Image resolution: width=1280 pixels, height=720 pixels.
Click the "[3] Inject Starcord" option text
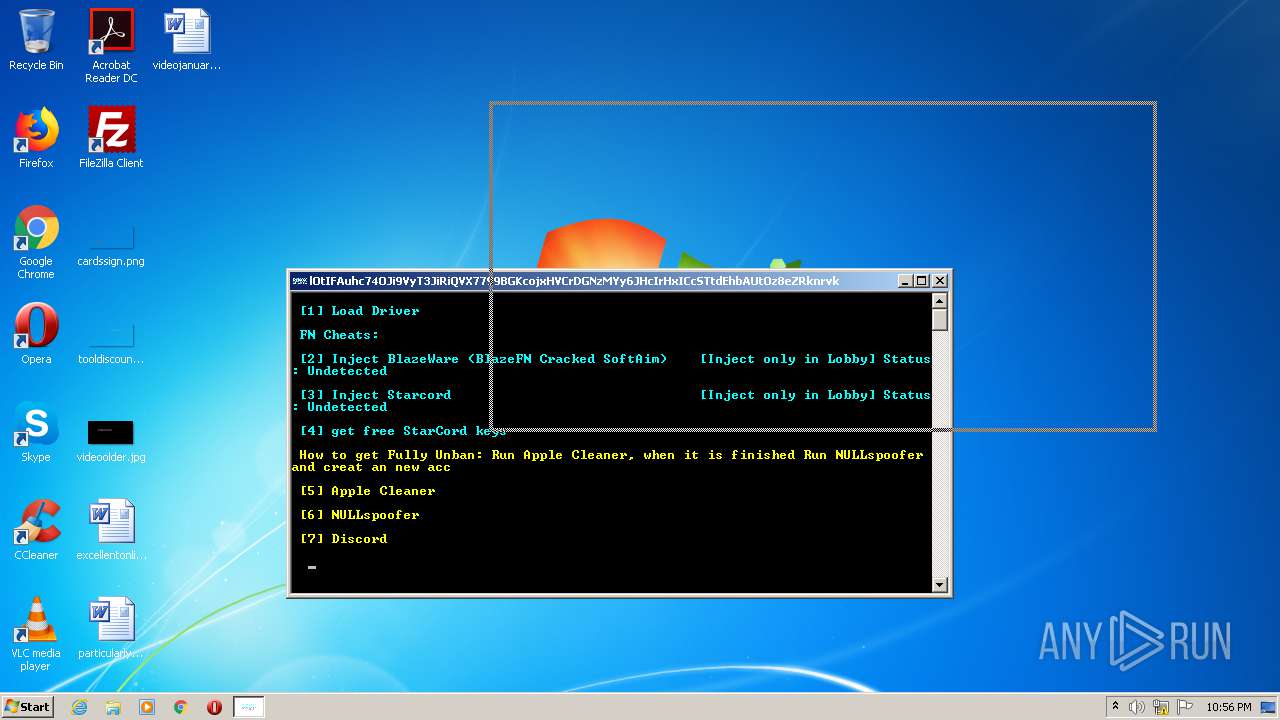375,395
